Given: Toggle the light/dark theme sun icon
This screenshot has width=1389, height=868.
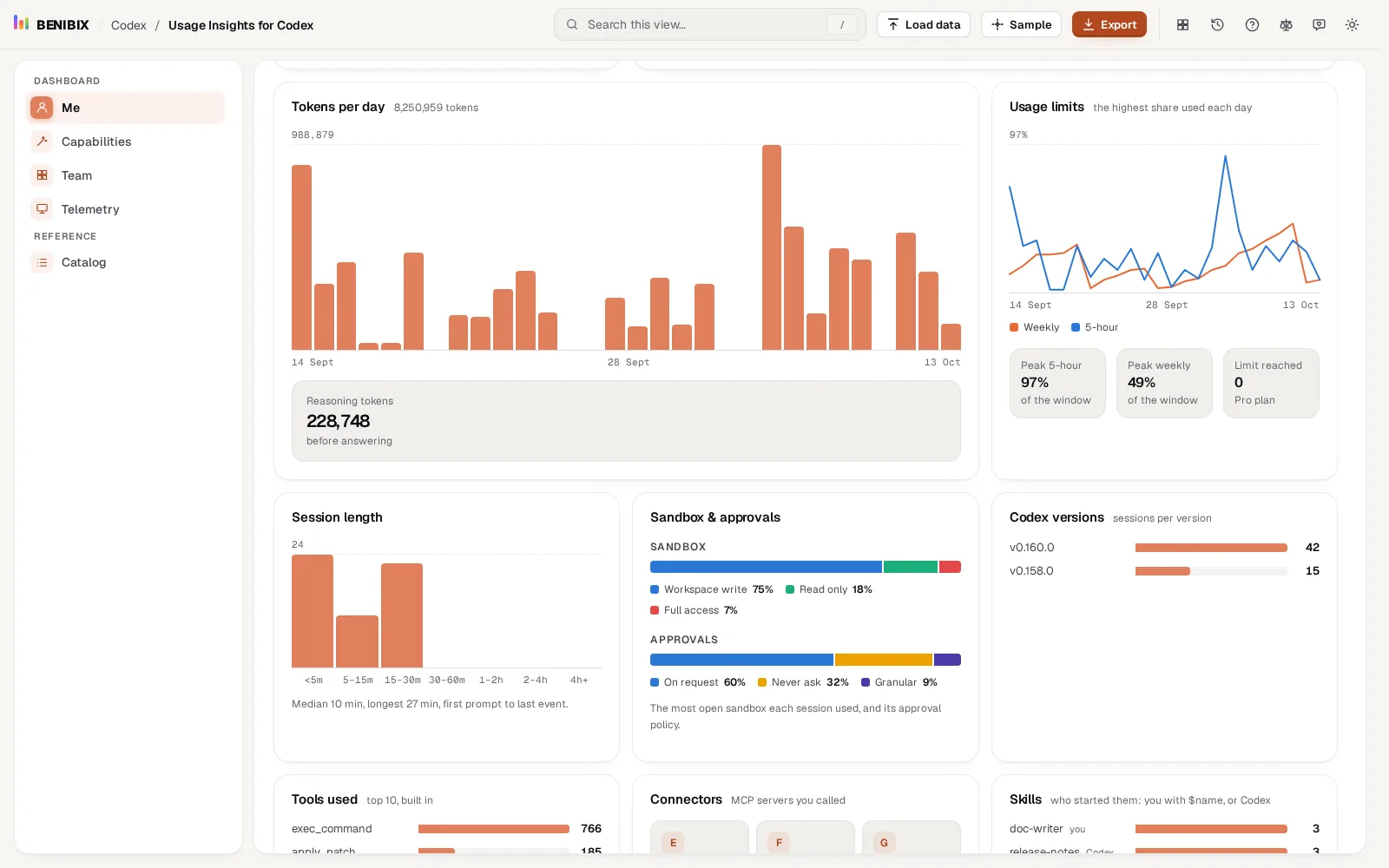Looking at the screenshot, I should click(1352, 25).
